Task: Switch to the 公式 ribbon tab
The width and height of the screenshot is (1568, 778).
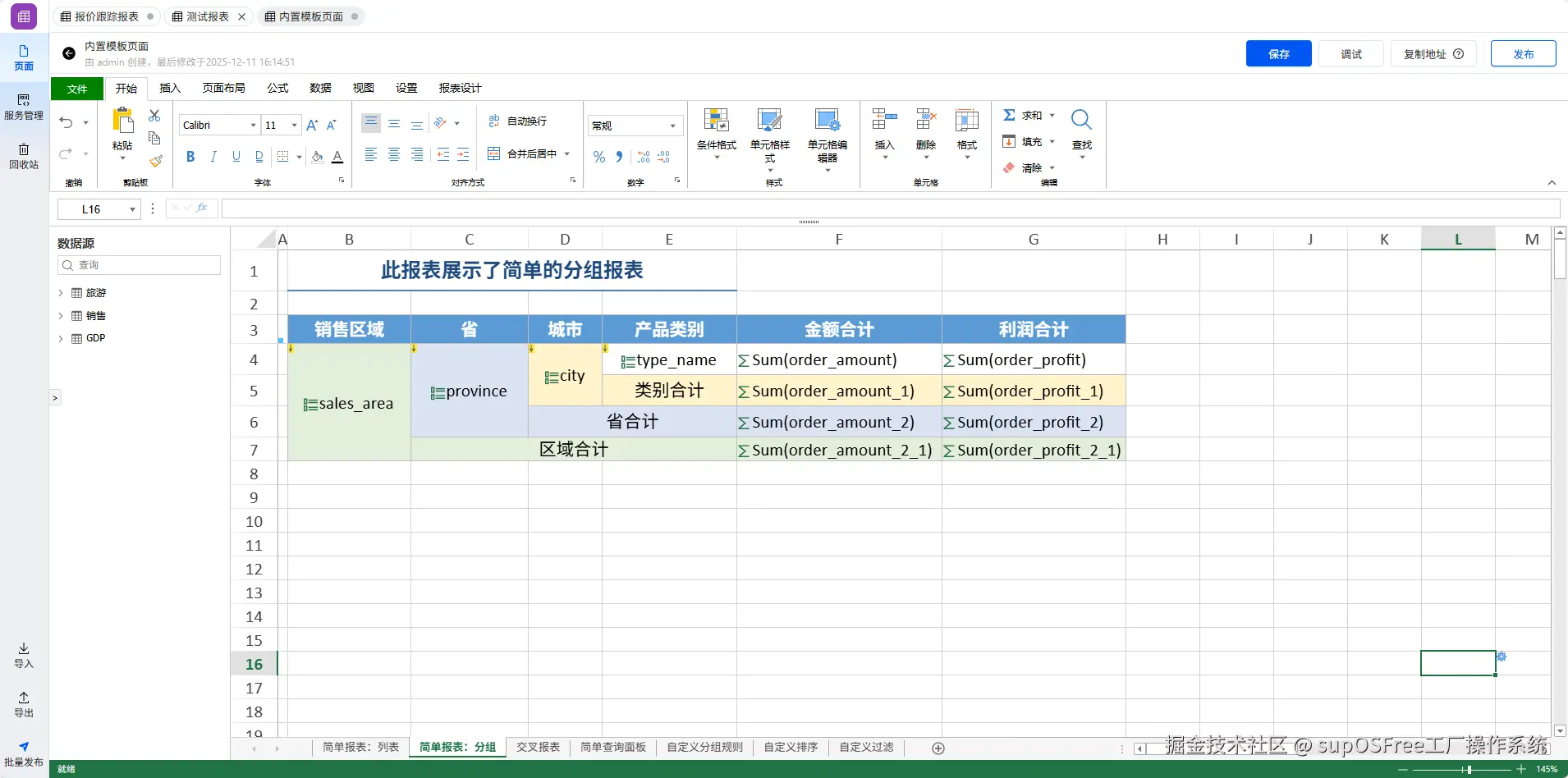Action: (277, 88)
